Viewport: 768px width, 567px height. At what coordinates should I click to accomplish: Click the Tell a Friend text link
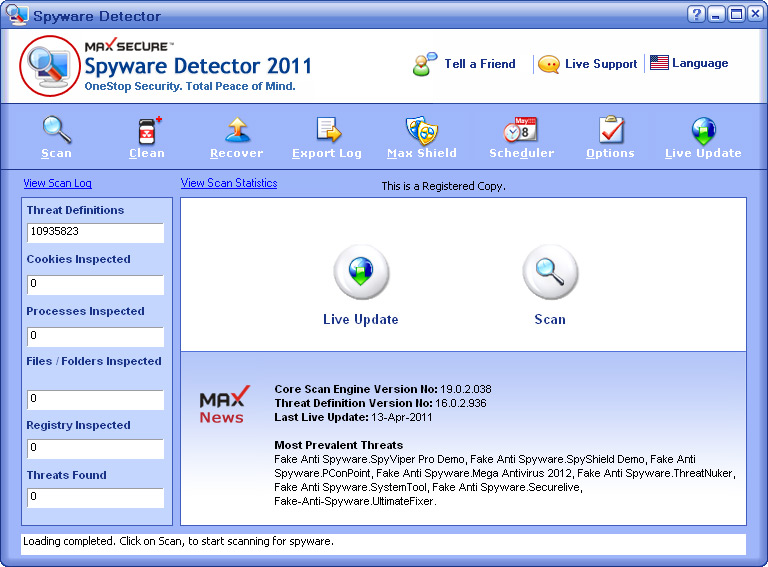click(480, 64)
